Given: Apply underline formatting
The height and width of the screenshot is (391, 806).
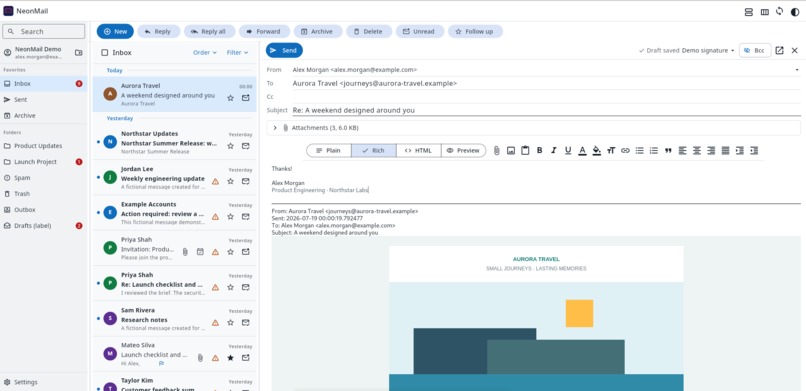Looking at the screenshot, I should tap(568, 151).
